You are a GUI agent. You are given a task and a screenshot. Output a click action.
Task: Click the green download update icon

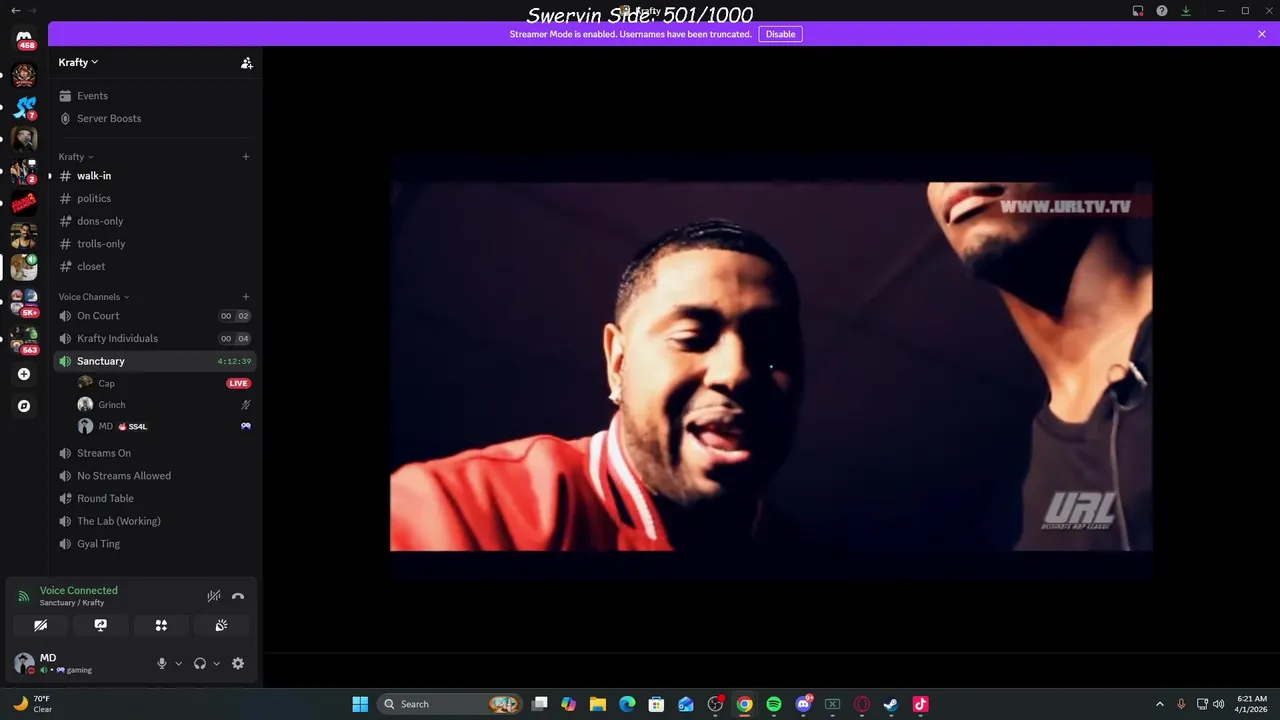(x=1186, y=10)
